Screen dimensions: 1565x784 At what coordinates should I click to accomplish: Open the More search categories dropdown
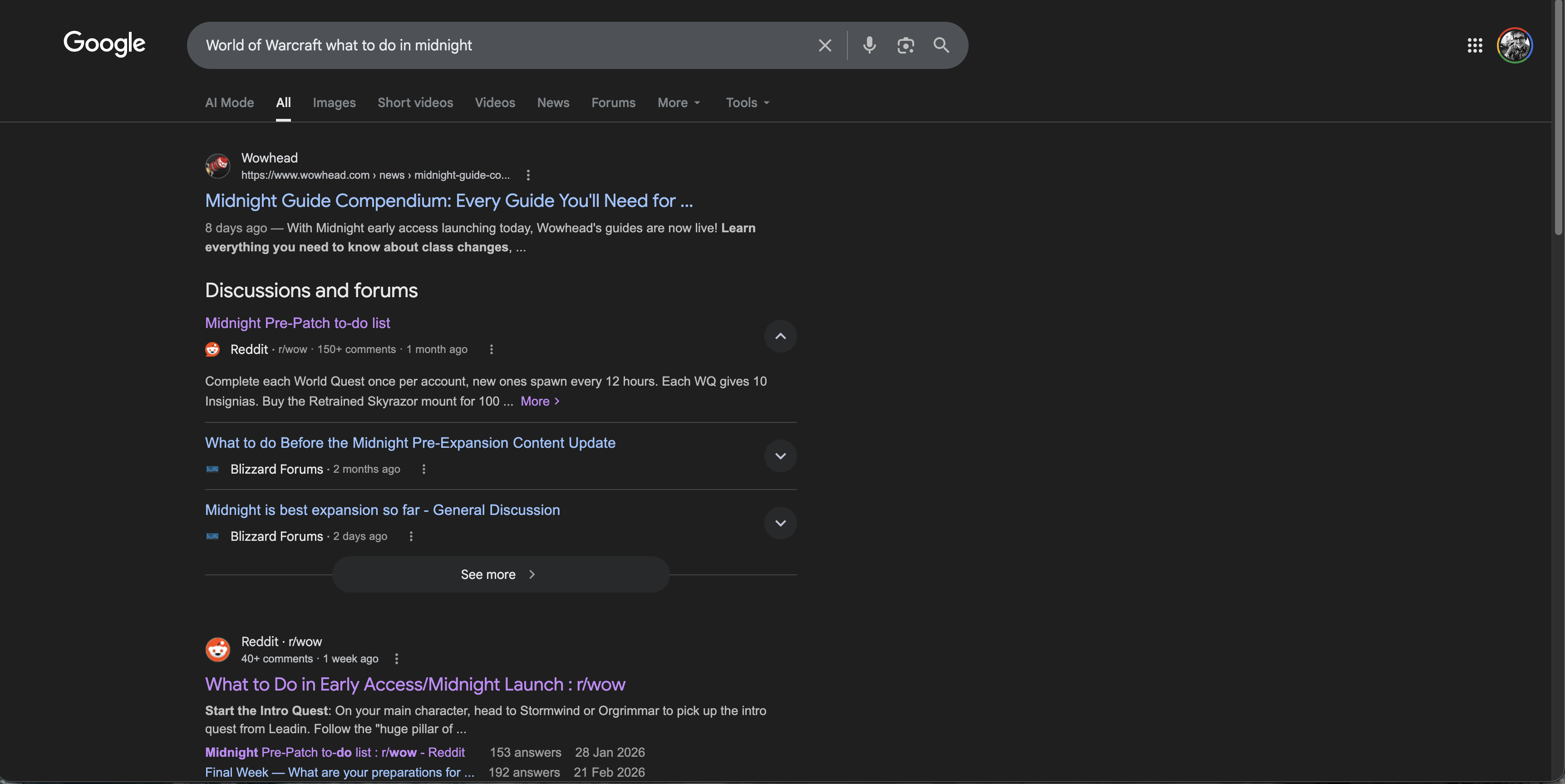[x=678, y=103]
